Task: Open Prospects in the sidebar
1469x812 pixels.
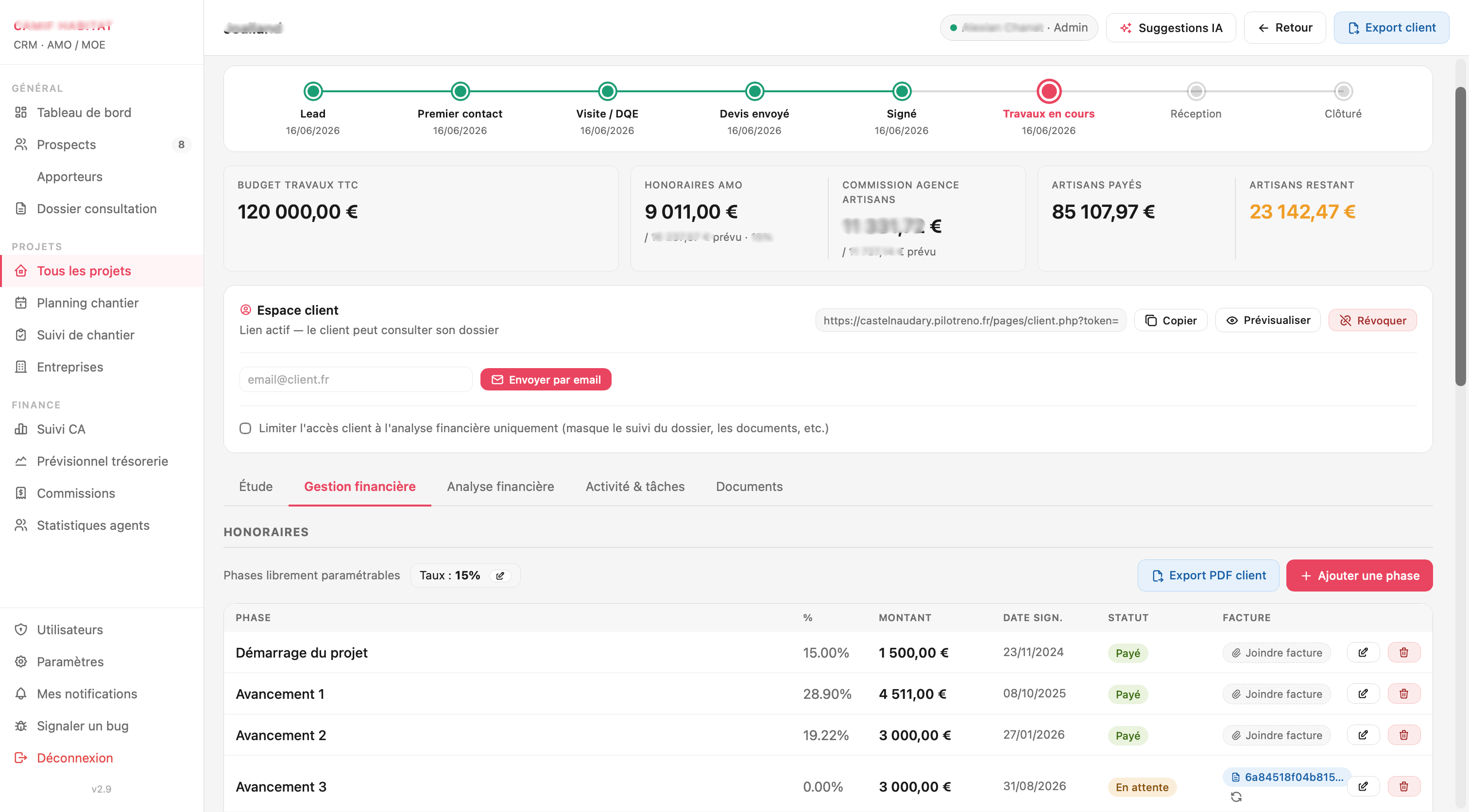Action: pos(102,144)
